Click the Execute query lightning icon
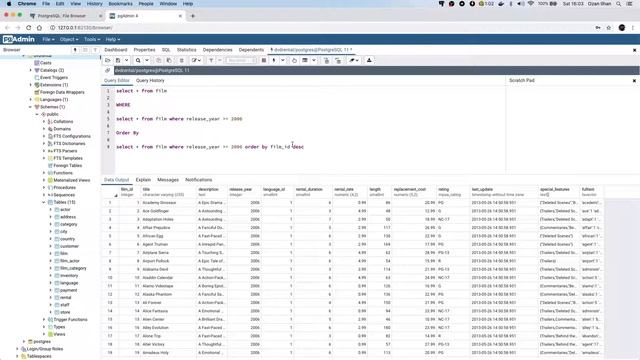 (274, 60)
